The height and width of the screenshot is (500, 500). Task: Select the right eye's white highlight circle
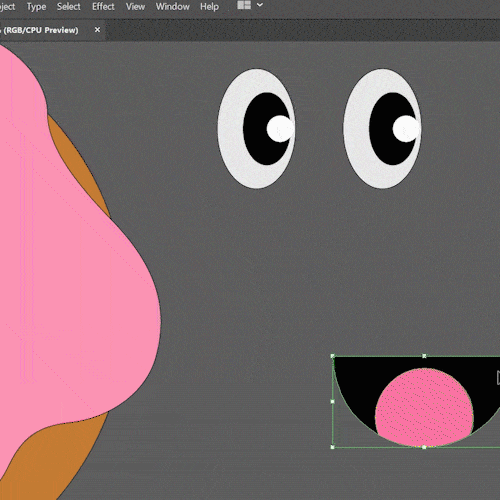pos(406,129)
